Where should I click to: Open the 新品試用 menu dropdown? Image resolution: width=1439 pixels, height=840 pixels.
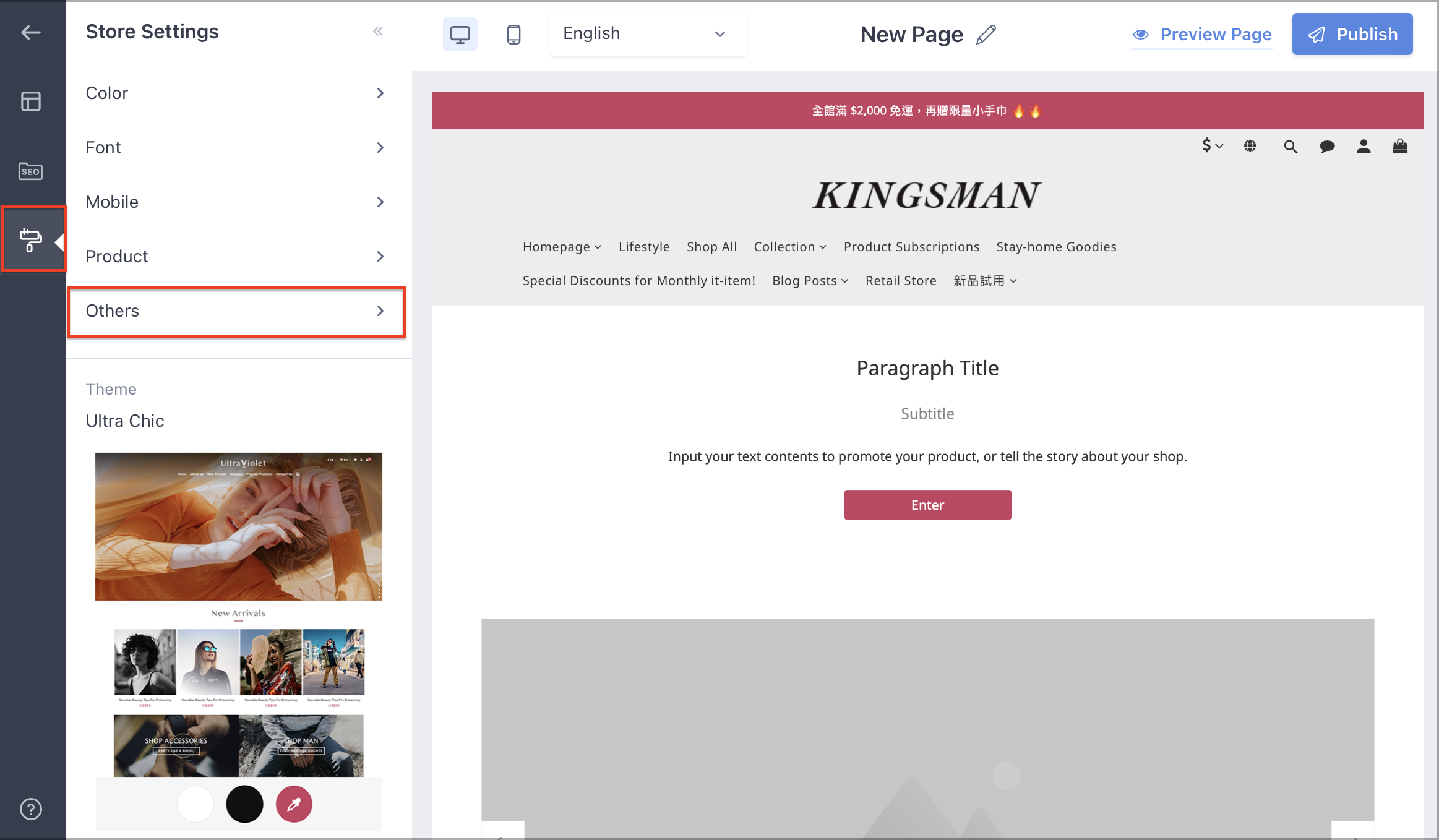985,281
